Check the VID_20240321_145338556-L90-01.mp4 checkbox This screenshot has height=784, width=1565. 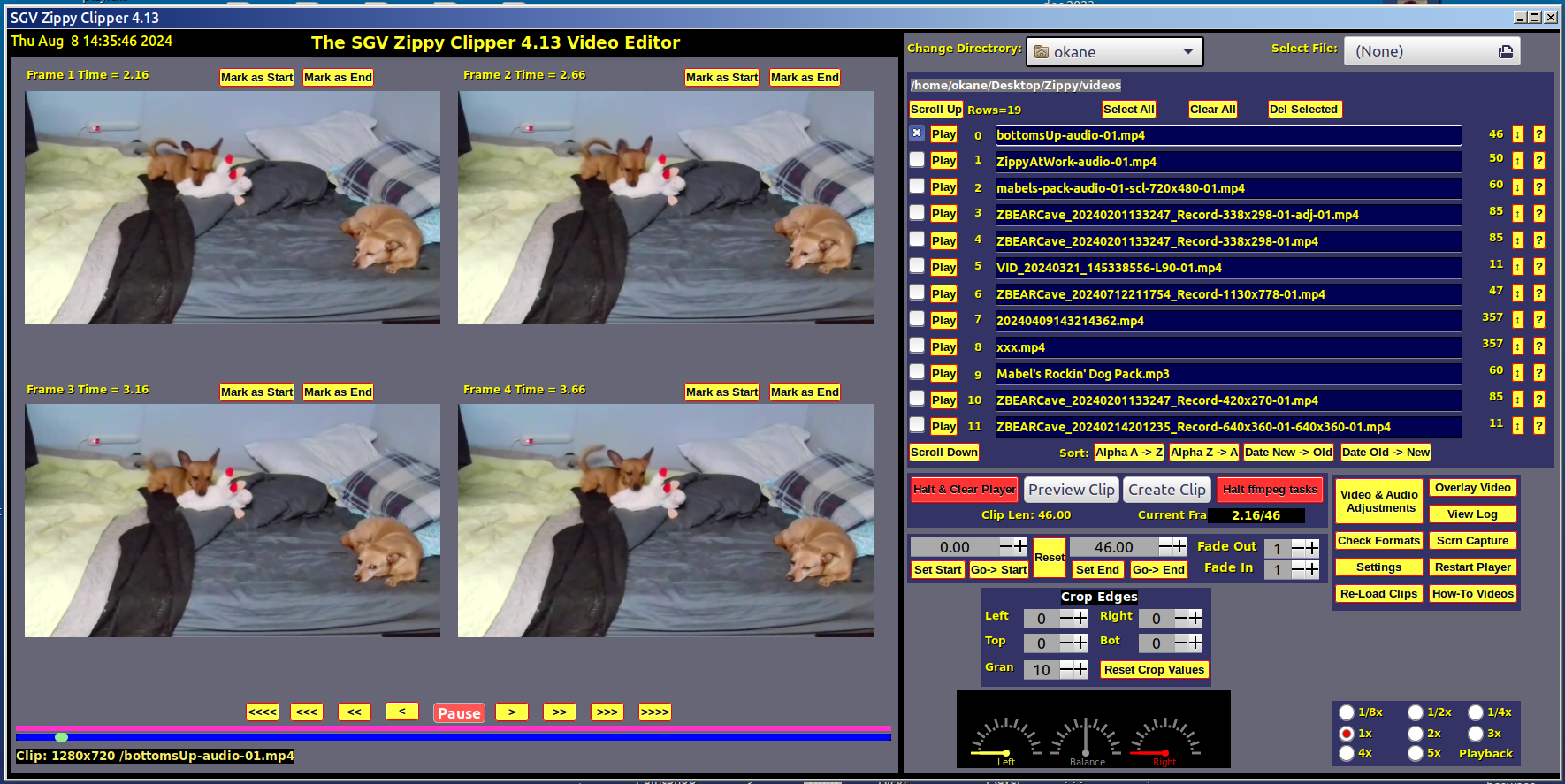point(917,265)
